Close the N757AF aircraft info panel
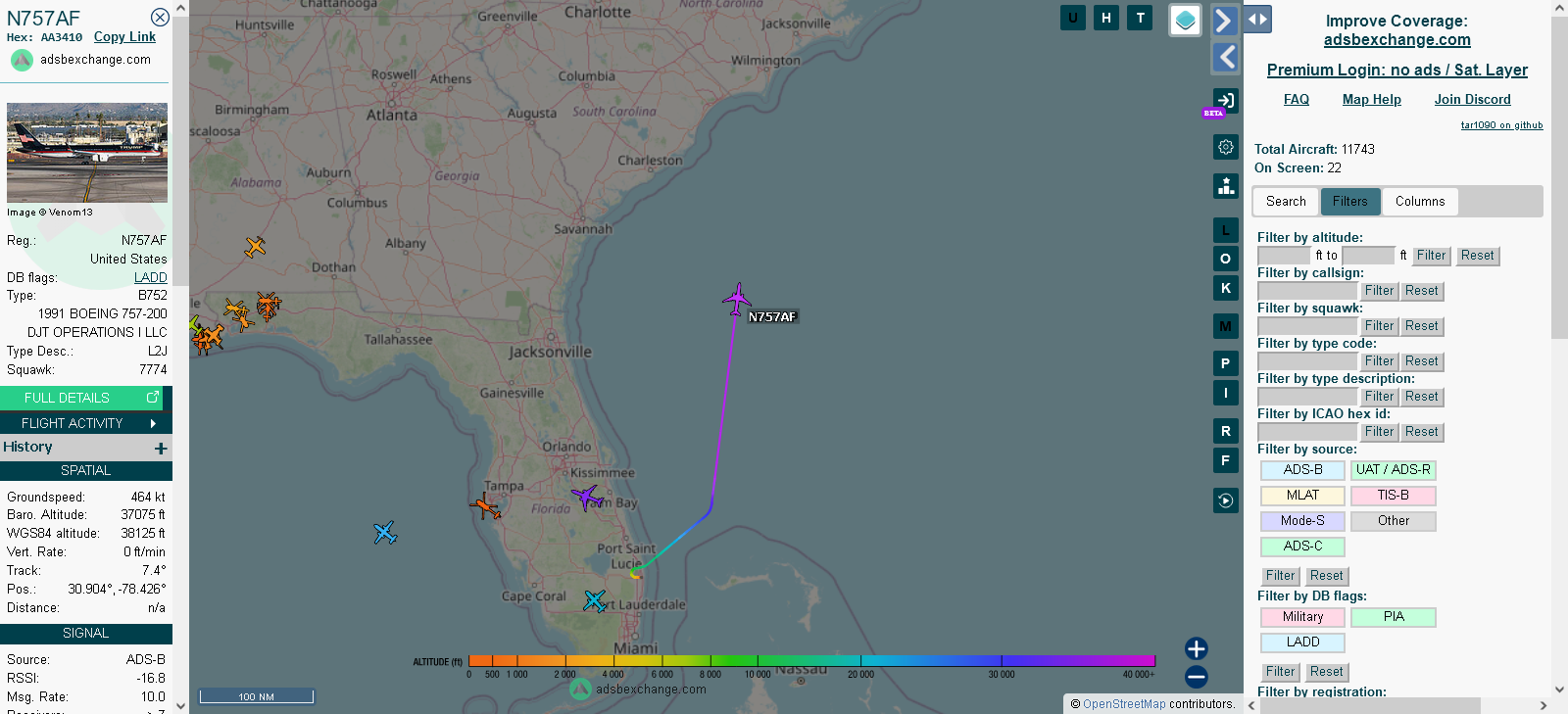The width and height of the screenshot is (1568, 714). tap(160, 18)
